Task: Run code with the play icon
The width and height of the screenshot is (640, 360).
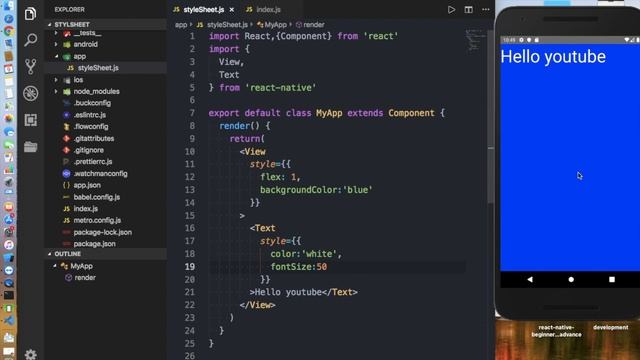Action: (451, 9)
